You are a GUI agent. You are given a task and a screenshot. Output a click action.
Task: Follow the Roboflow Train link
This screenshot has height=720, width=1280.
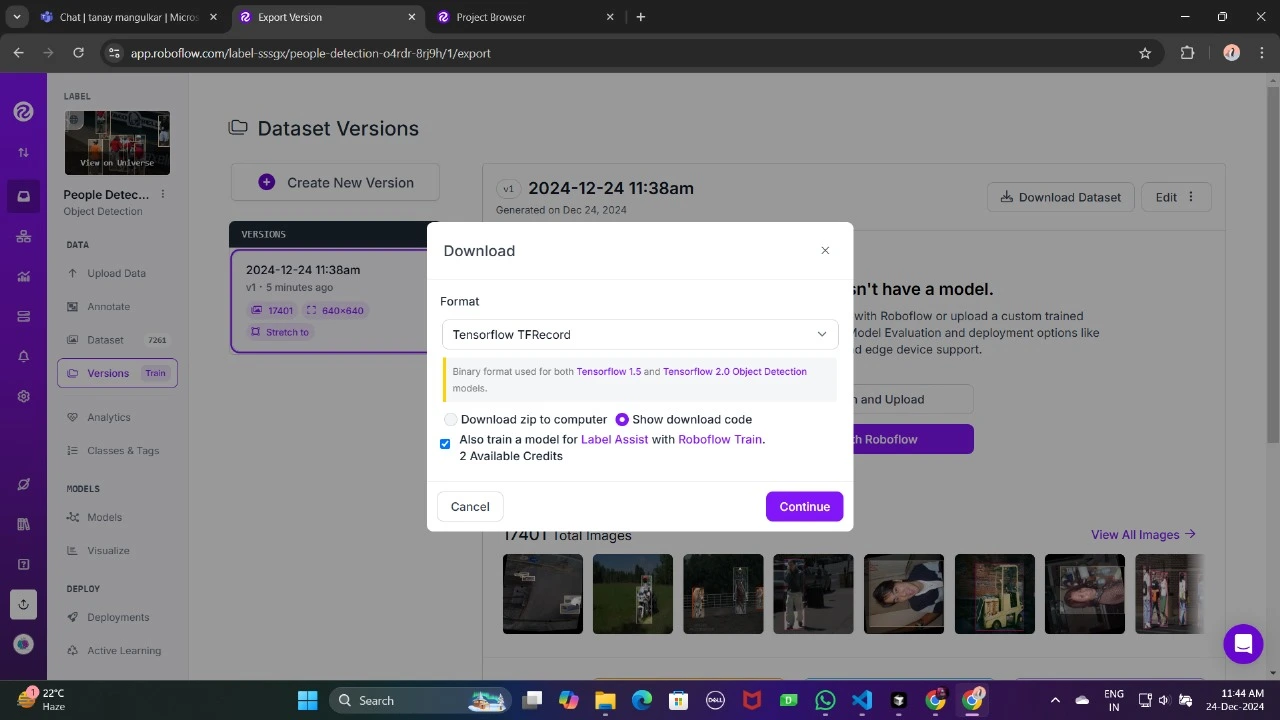click(x=720, y=440)
